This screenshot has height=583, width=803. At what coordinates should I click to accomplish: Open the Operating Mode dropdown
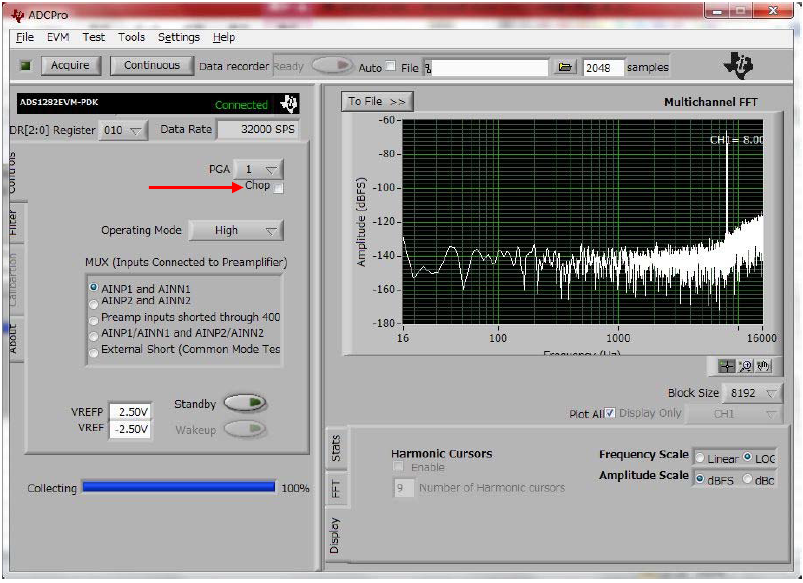tap(236, 231)
